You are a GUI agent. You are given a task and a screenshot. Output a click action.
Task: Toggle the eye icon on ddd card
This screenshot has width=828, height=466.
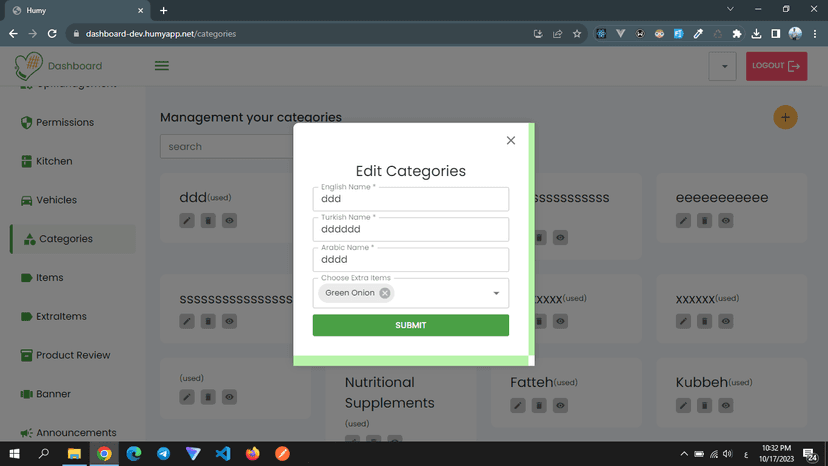click(x=229, y=220)
